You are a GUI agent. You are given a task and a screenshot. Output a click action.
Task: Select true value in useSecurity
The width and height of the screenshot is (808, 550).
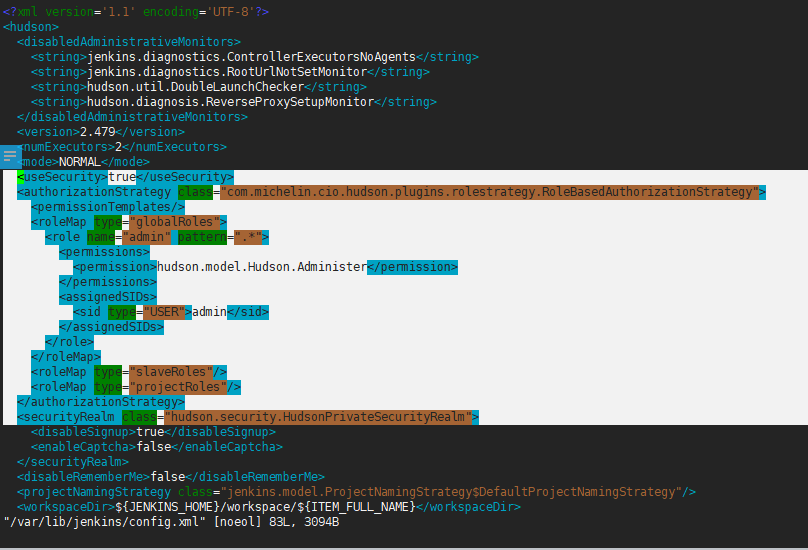pos(122,177)
